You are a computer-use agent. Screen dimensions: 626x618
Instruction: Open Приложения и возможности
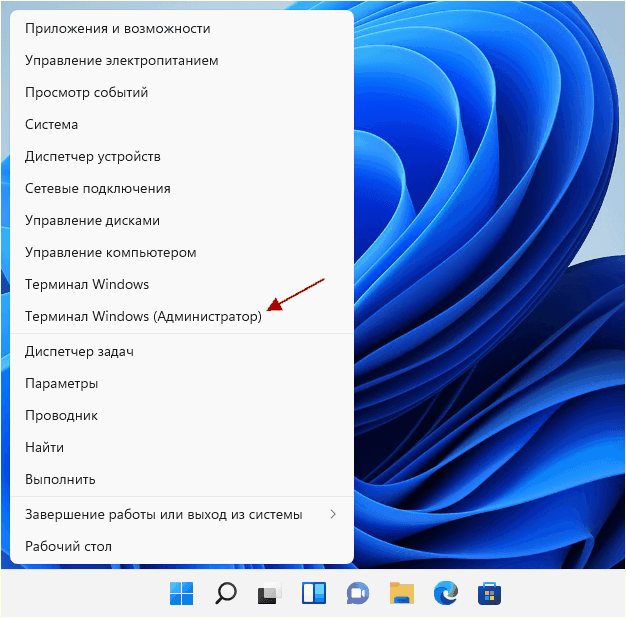click(182, 29)
